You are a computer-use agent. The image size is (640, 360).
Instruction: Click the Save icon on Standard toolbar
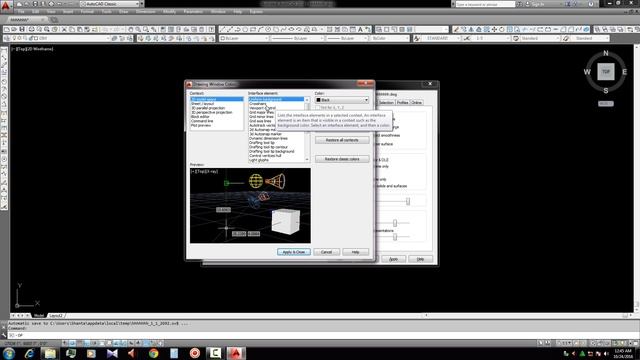[22, 29]
